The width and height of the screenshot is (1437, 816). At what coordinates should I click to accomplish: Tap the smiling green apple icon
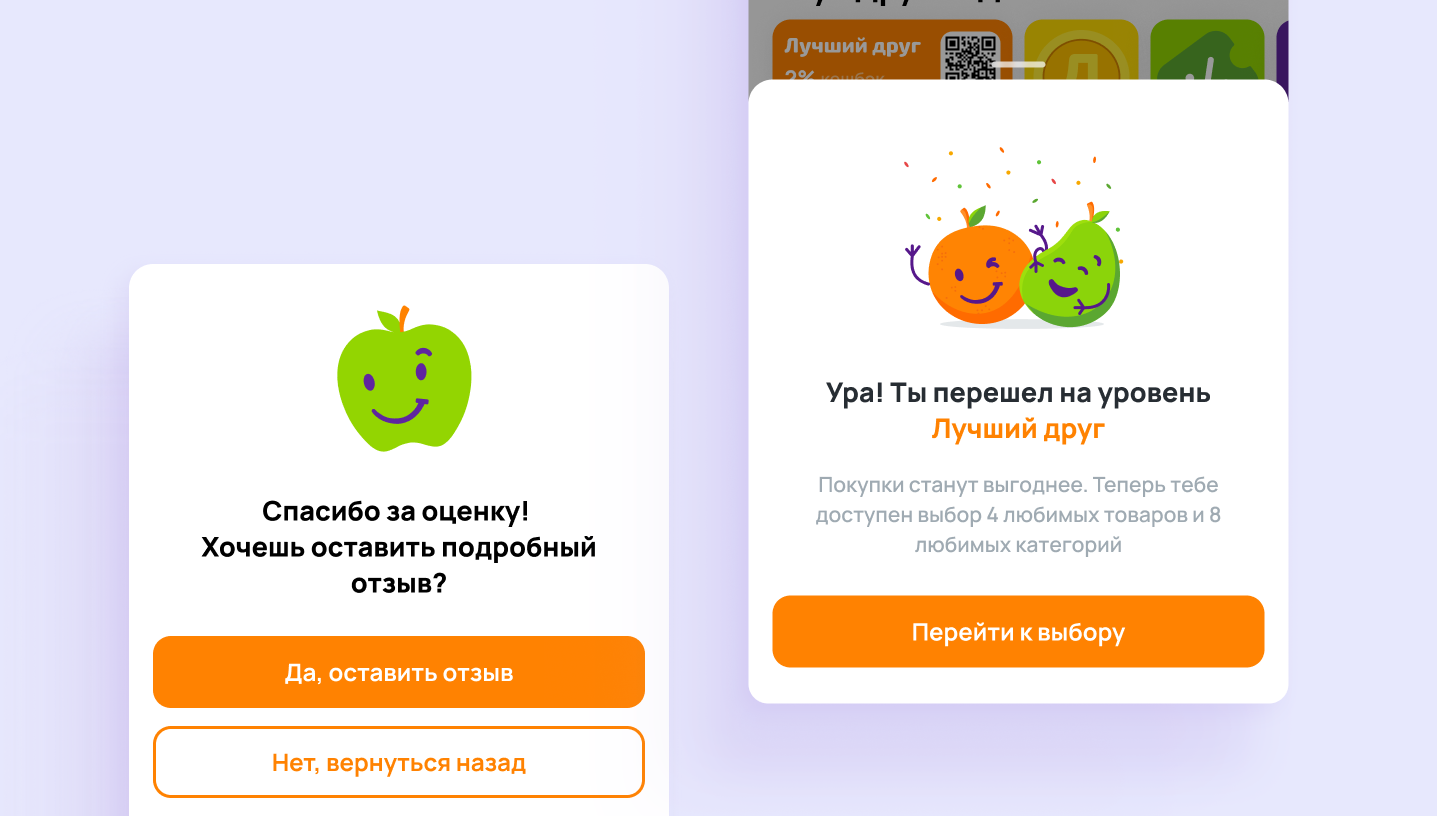pos(403,378)
